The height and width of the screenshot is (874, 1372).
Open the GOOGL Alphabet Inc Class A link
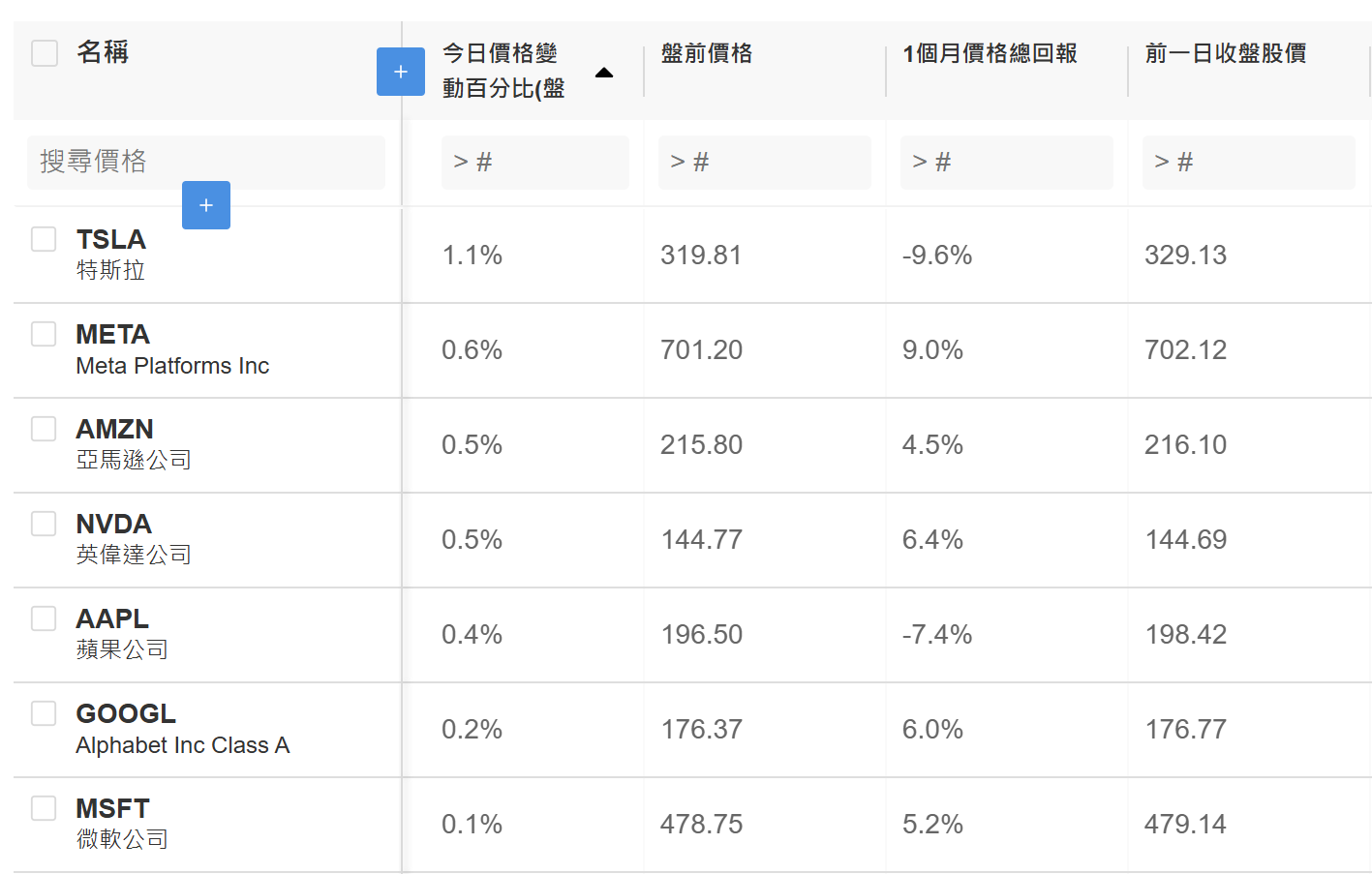coord(183,729)
